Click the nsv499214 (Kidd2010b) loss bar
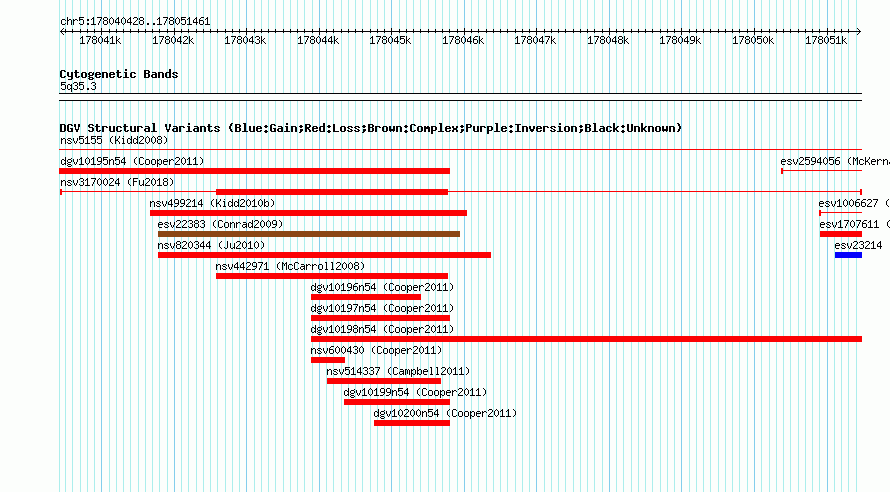This screenshot has width=890, height=492. coord(308,213)
